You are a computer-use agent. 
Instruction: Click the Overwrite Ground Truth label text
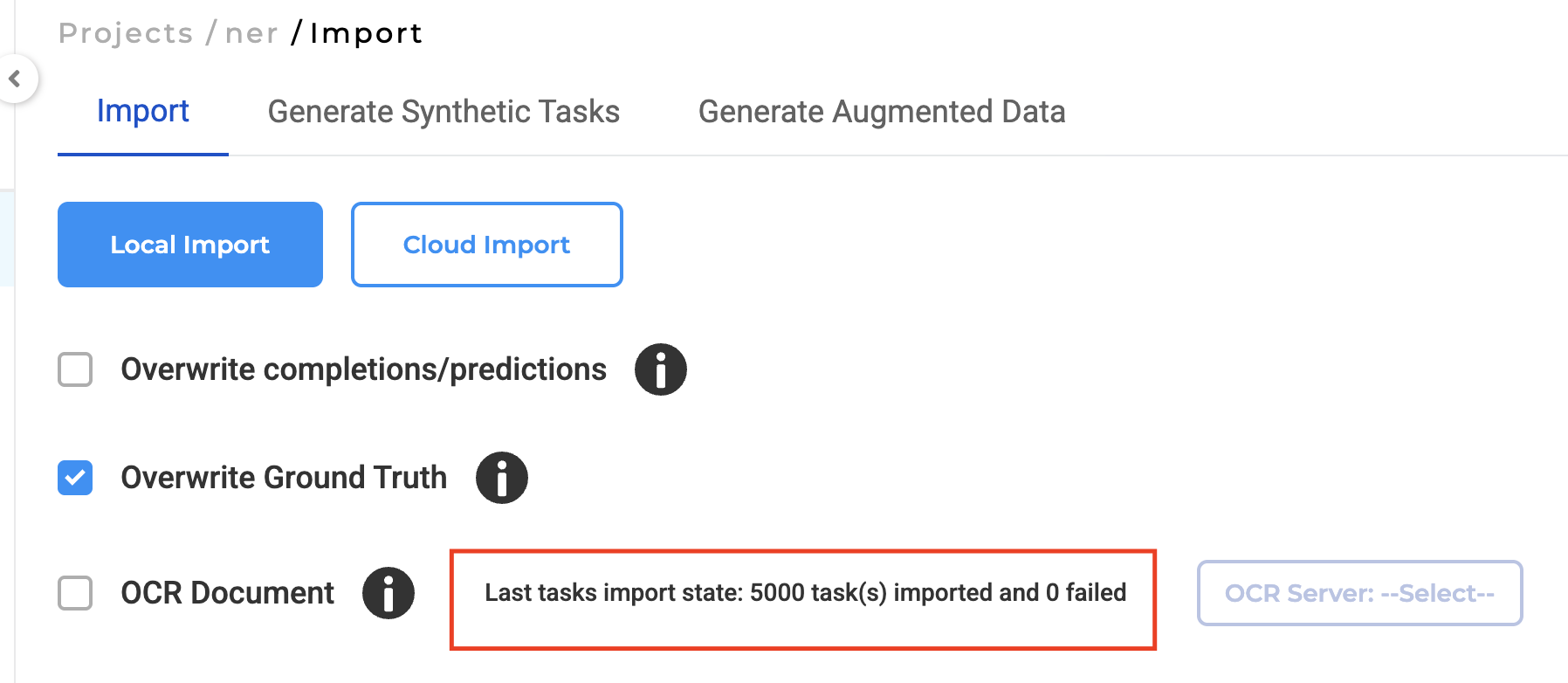pos(284,478)
